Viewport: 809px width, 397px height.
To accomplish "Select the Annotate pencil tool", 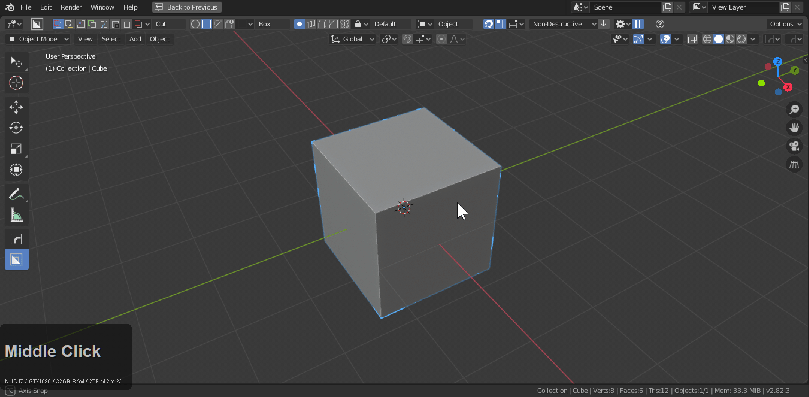I will click(17, 194).
